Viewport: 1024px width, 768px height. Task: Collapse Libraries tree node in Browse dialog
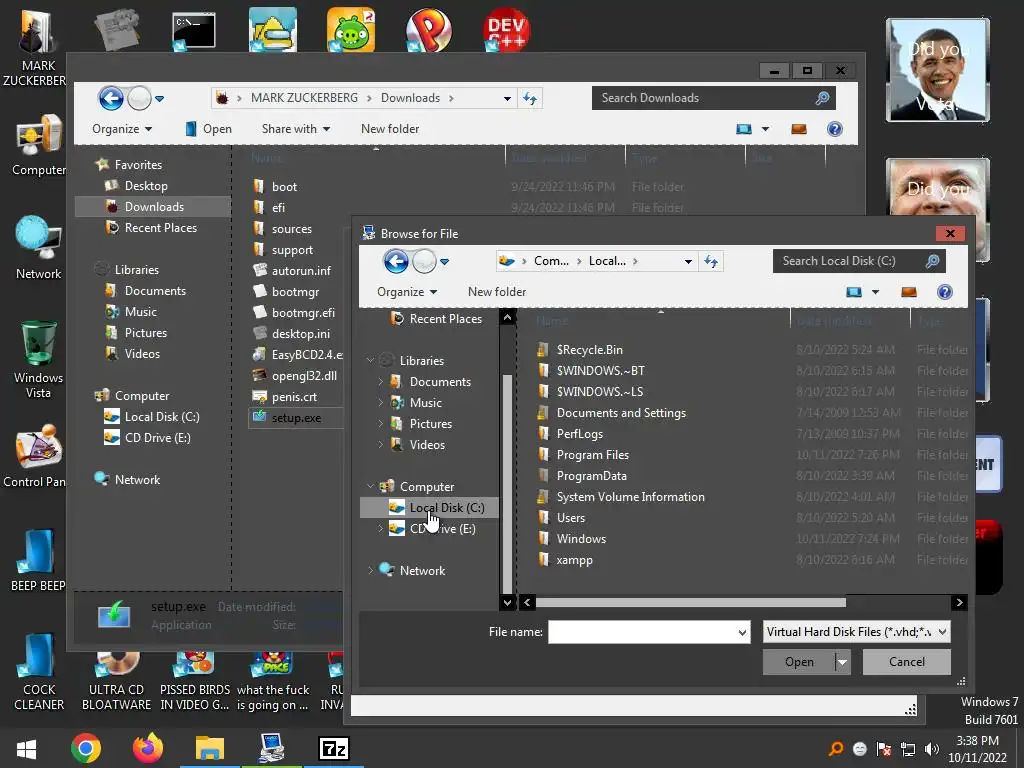click(x=371, y=360)
